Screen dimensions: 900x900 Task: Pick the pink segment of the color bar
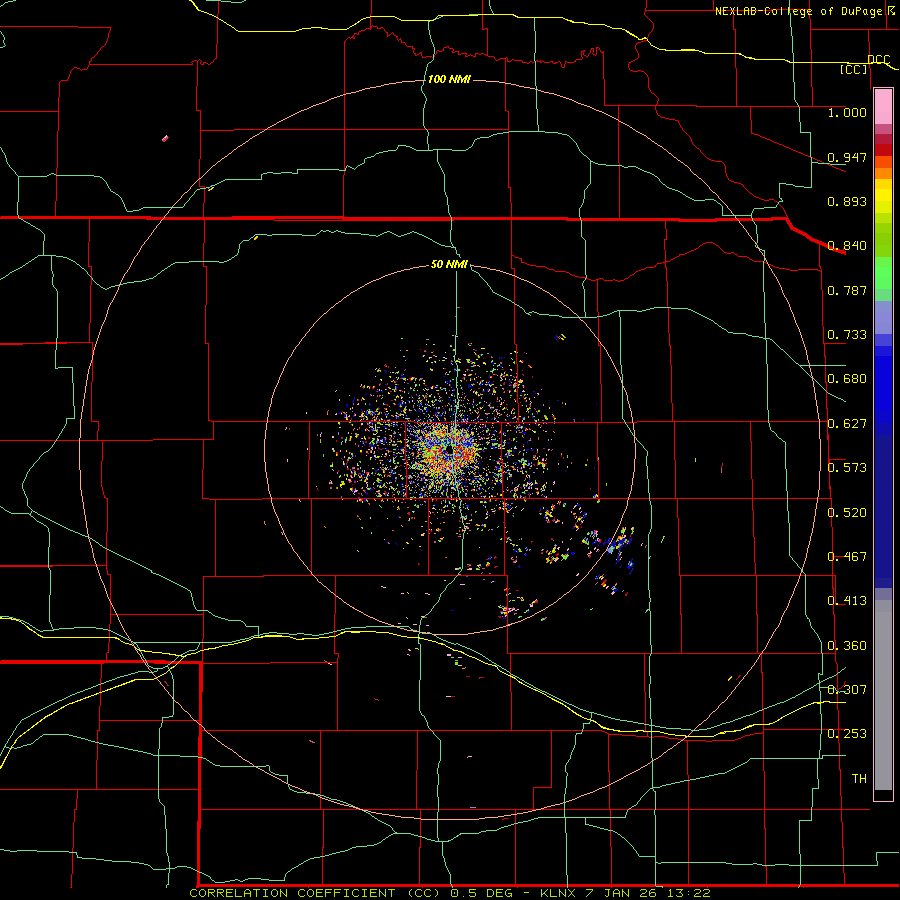point(883,107)
